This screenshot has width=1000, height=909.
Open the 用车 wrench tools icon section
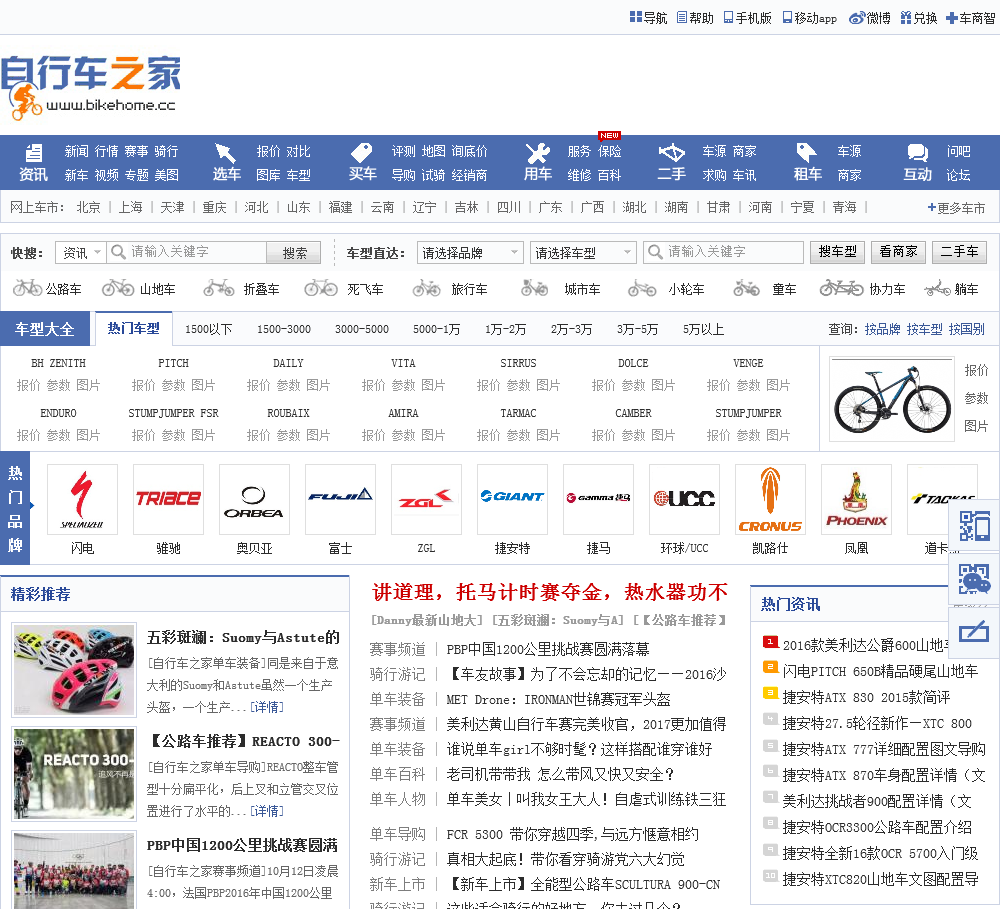tap(538, 163)
